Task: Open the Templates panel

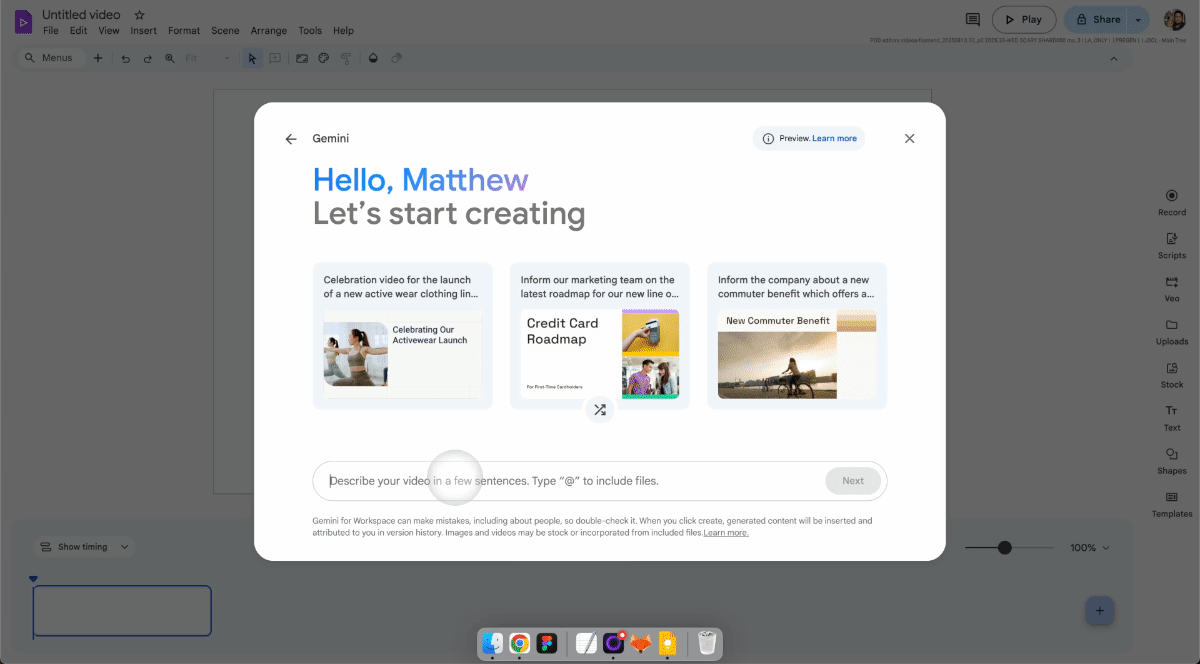Action: click(1172, 503)
